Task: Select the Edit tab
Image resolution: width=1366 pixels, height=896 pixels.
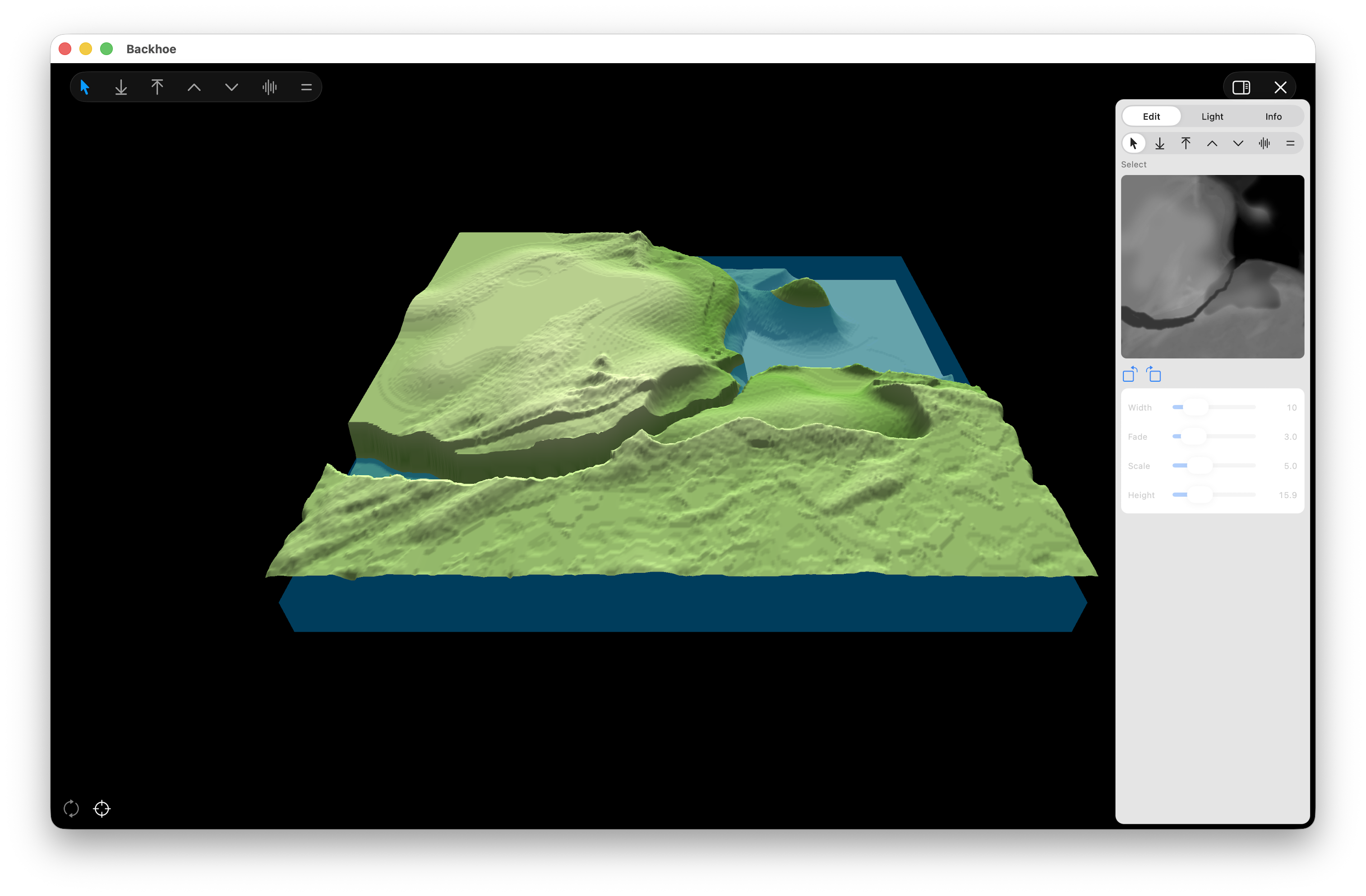Action: [x=1151, y=116]
